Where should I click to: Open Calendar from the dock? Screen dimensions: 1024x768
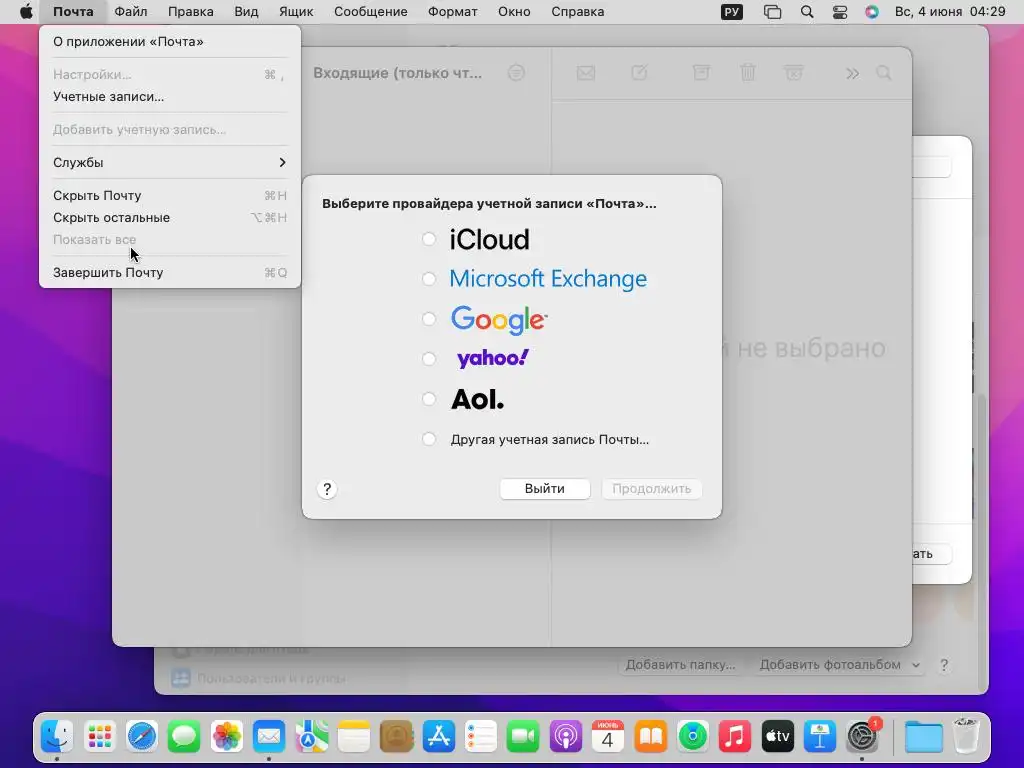[x=608, y=737]
